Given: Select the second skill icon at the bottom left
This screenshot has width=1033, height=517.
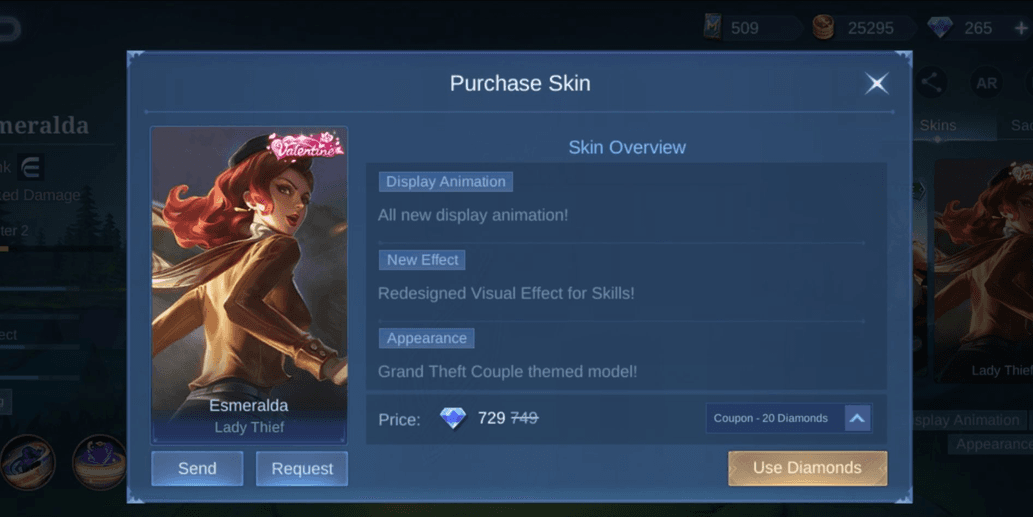Looking at the screenshot, I should click(99, 462).
